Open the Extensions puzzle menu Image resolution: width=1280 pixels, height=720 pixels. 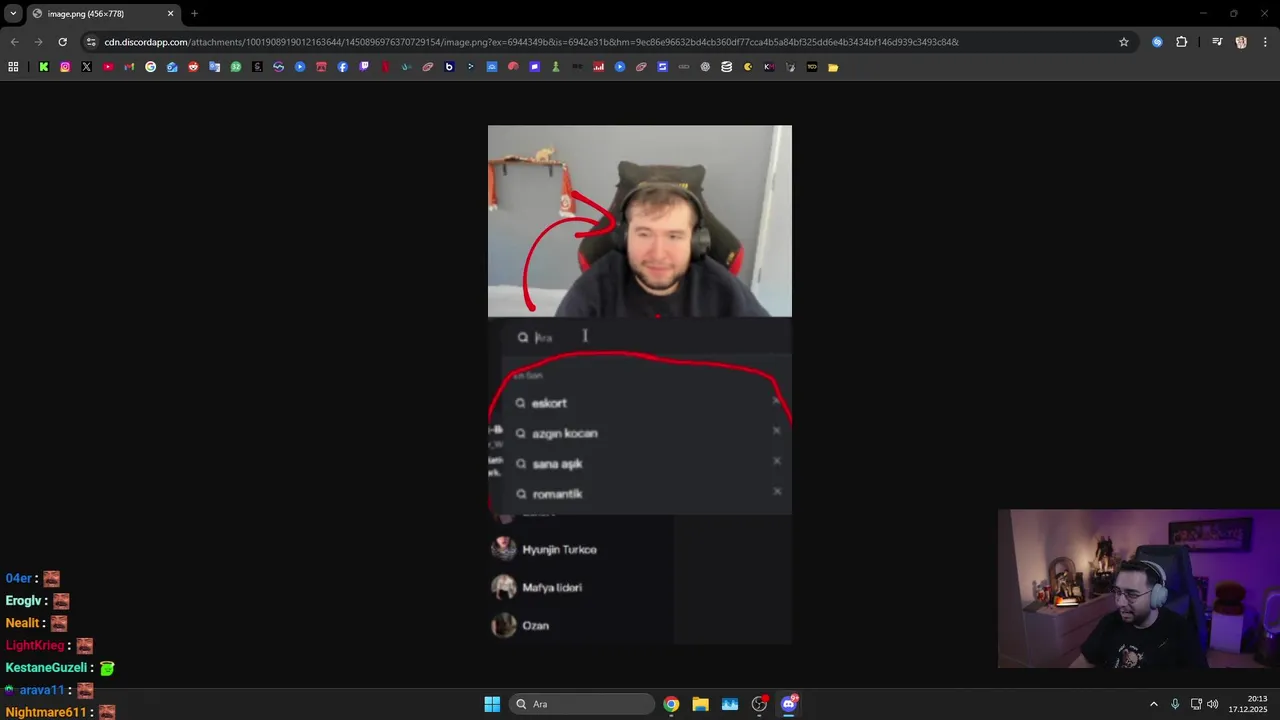[x=1182, y=42]
